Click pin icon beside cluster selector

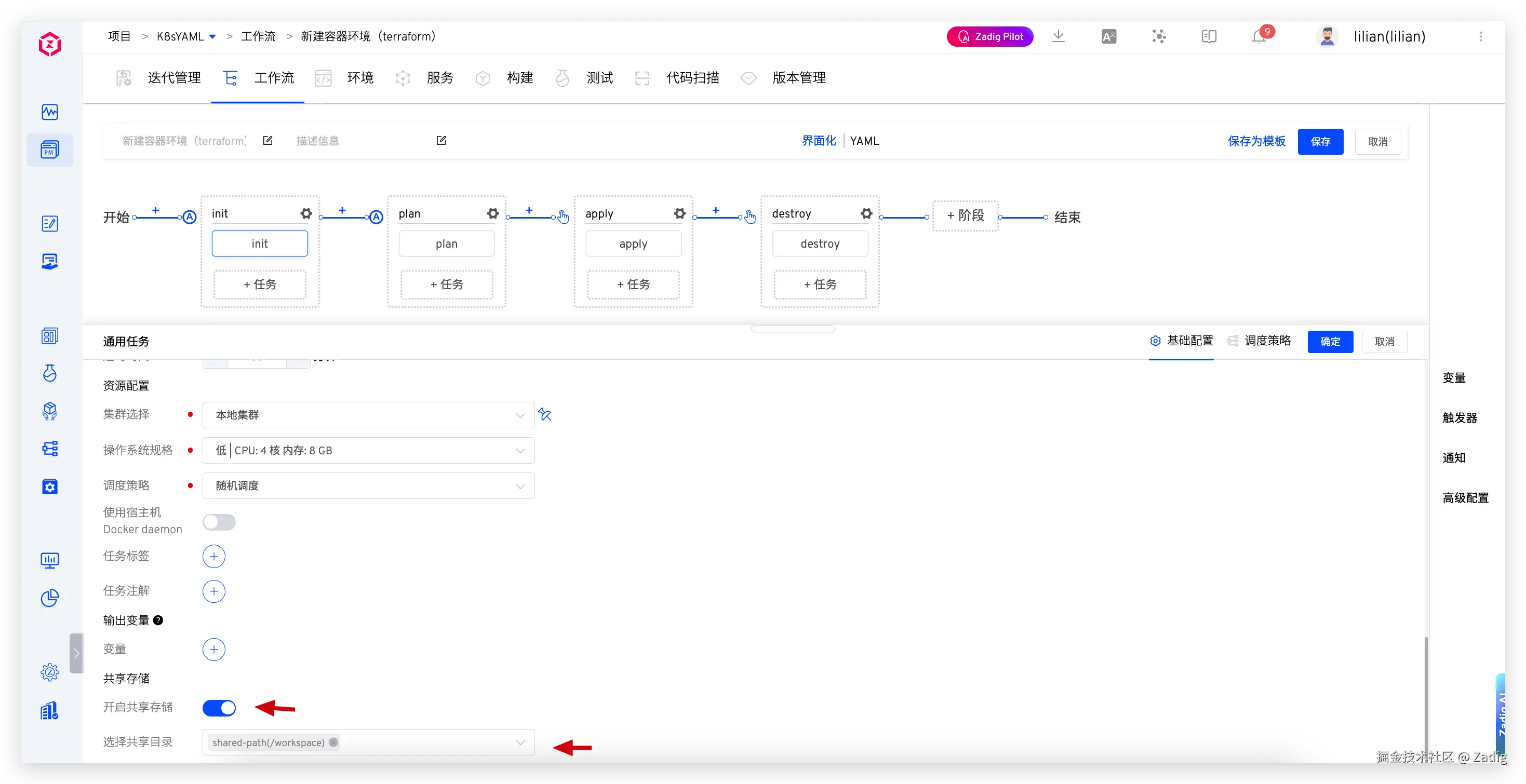point(544,414)
